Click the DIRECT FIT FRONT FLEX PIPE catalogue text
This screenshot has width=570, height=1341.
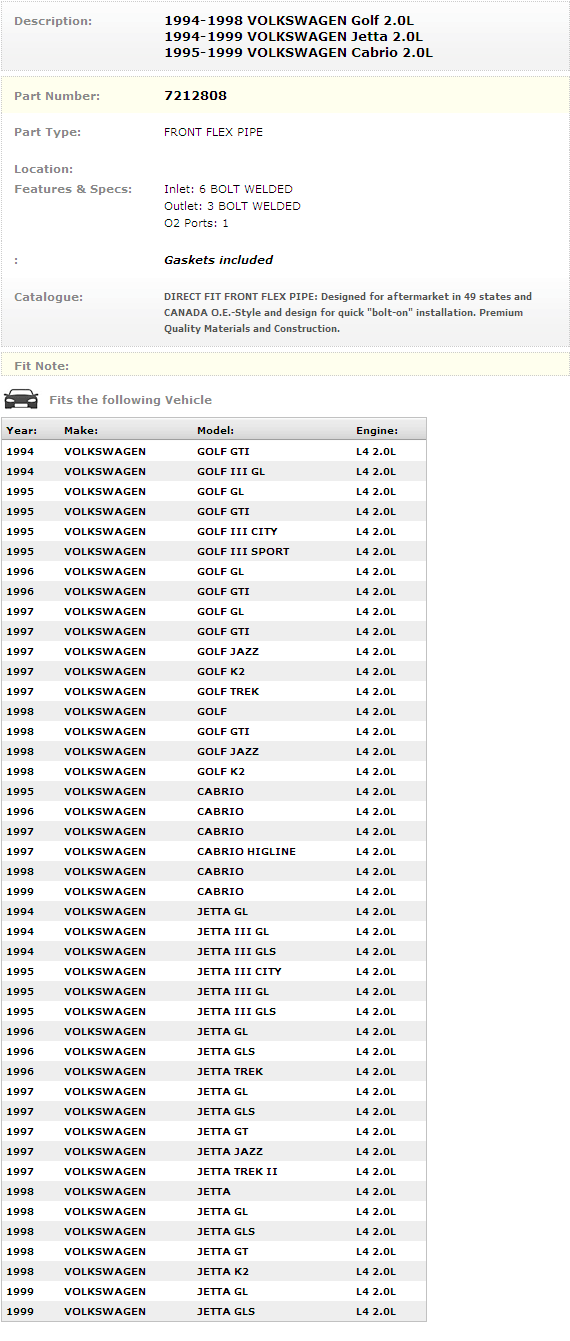click(x=348, y=312)
